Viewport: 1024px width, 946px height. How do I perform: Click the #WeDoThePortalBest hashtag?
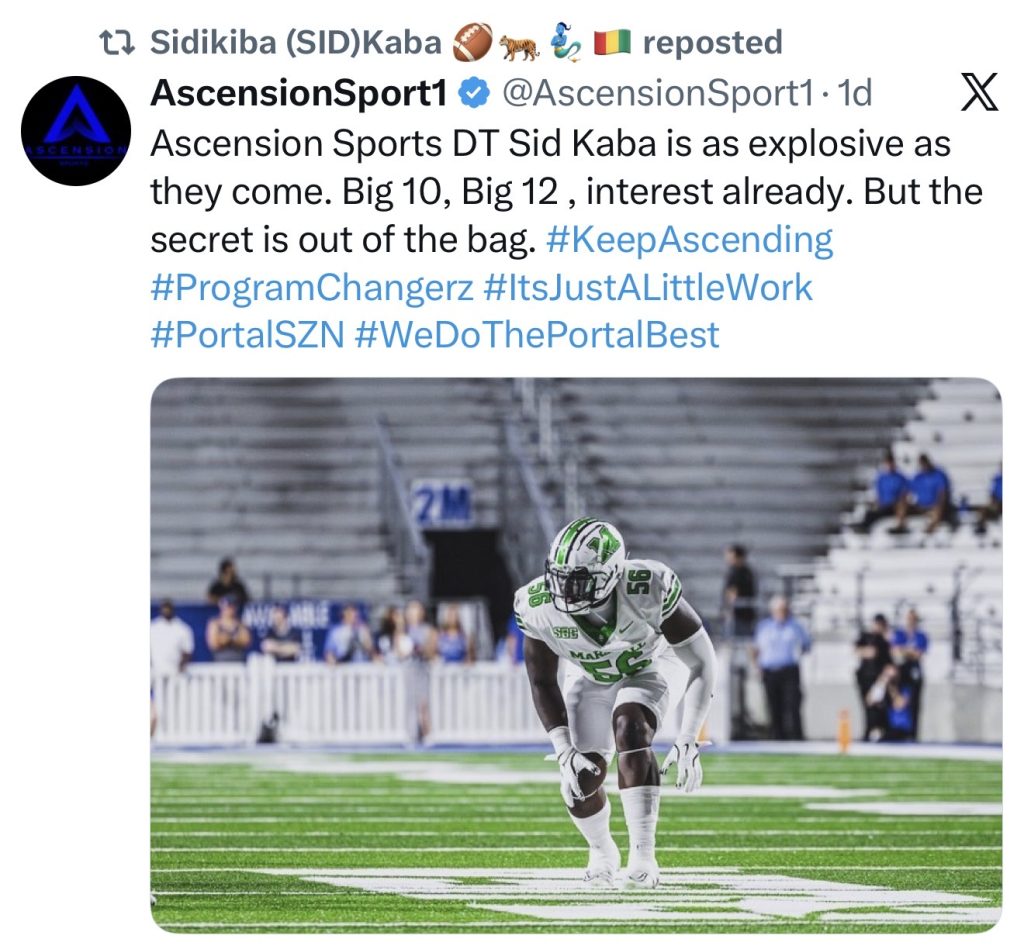[x=537, y=335]
